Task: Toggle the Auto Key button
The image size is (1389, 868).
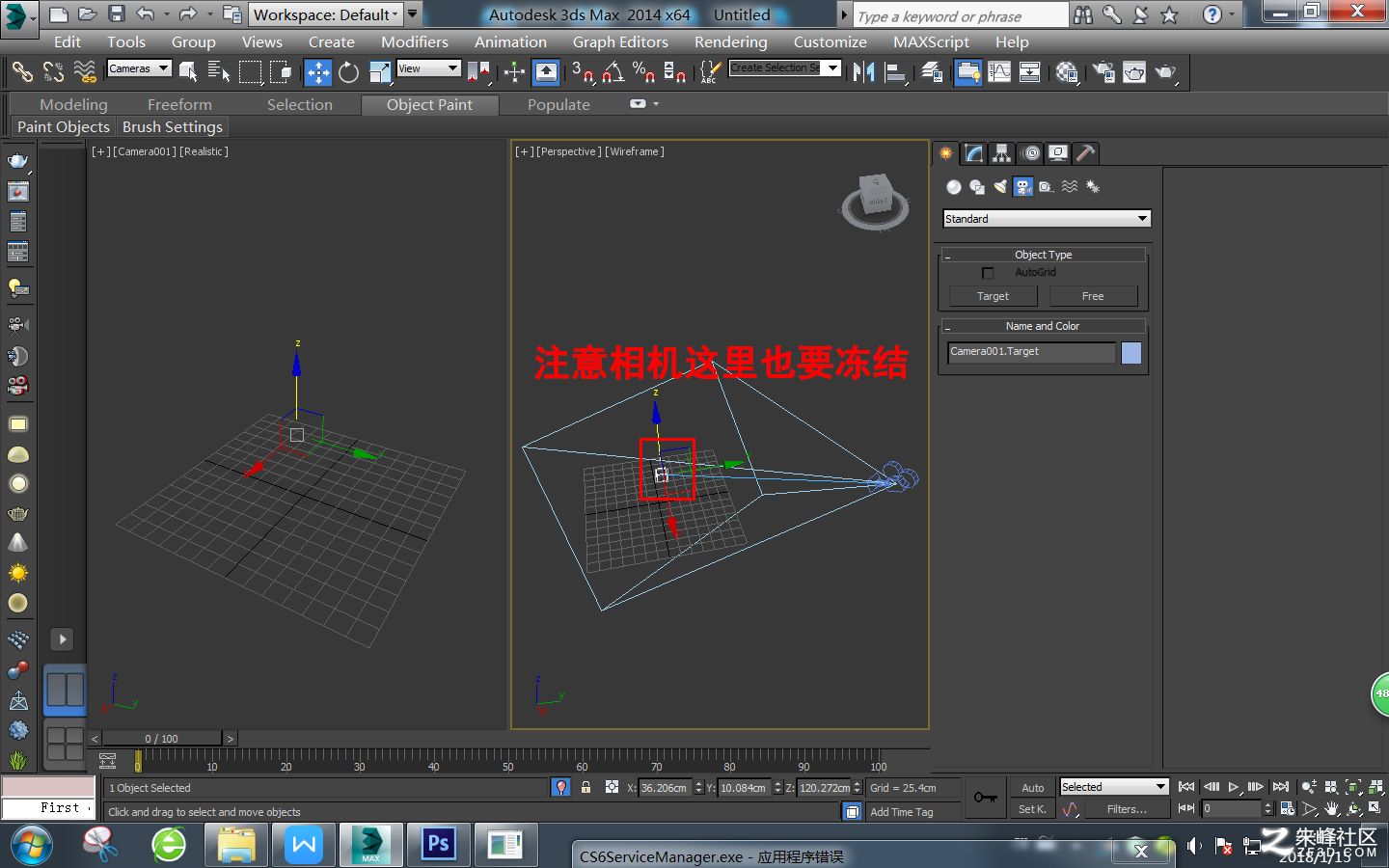Action: (1033, 788)
